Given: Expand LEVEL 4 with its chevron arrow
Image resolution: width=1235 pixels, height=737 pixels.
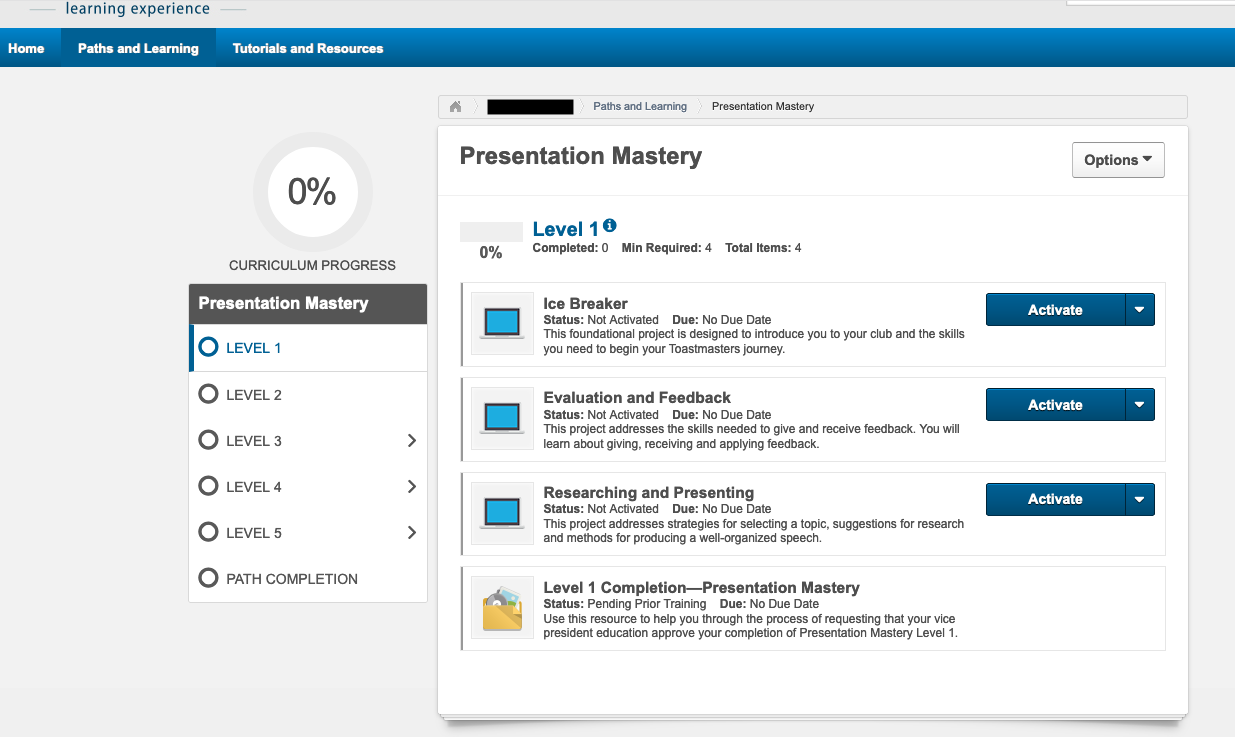Looking at the screenshot, I should pos(412,486).
